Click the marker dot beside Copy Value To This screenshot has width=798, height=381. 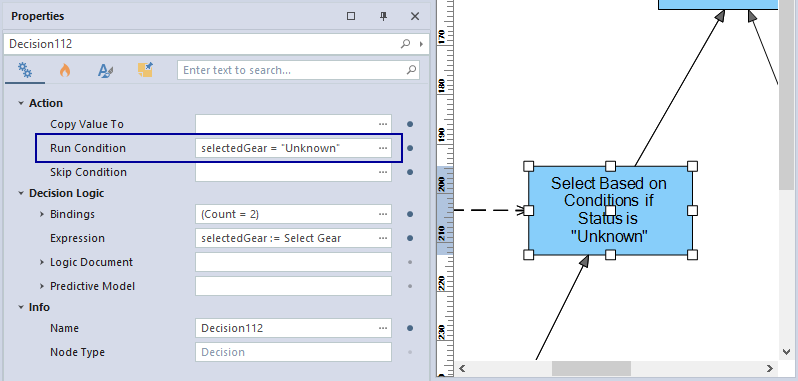[x=410, y=124]
